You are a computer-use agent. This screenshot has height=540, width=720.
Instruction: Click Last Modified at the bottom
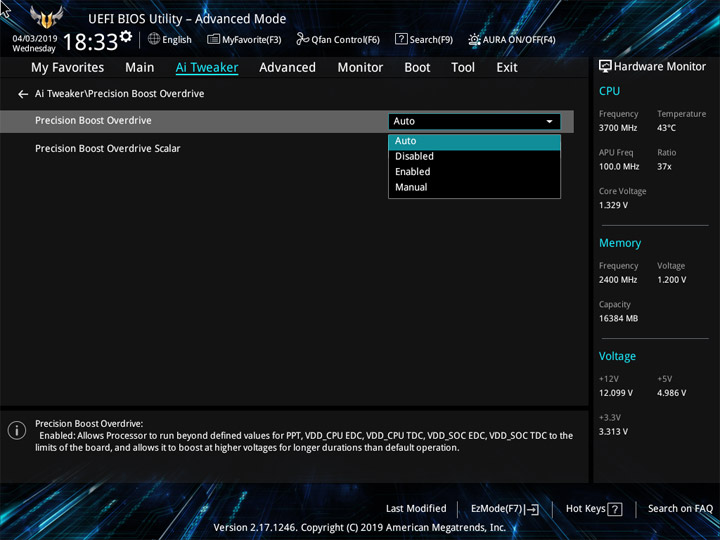click(x=416, y=509)
